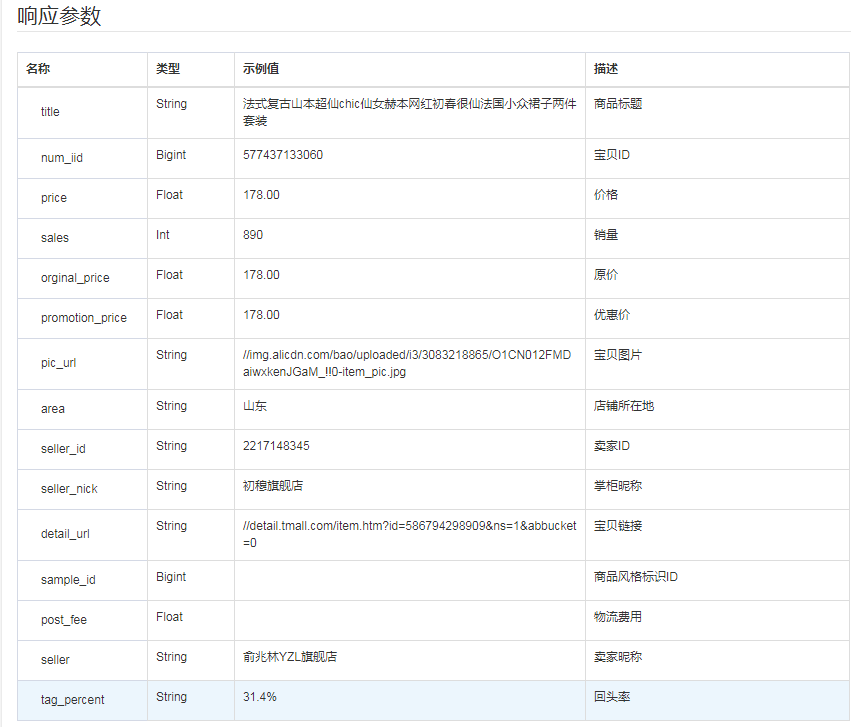Screen dimensions: 863x727
Task: Click the Int type in sales row
Action: coord(163,235)
